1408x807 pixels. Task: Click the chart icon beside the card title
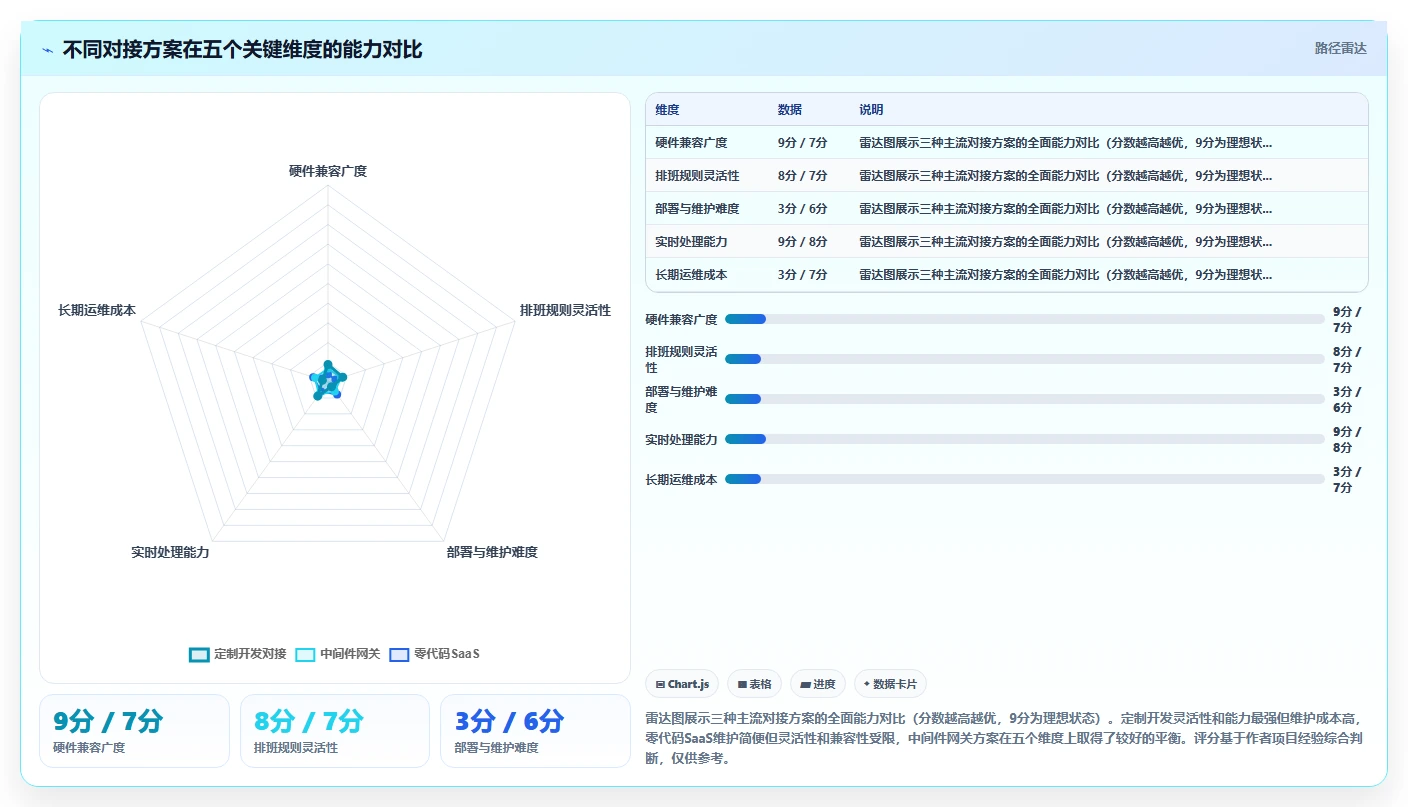coord(48,49)
